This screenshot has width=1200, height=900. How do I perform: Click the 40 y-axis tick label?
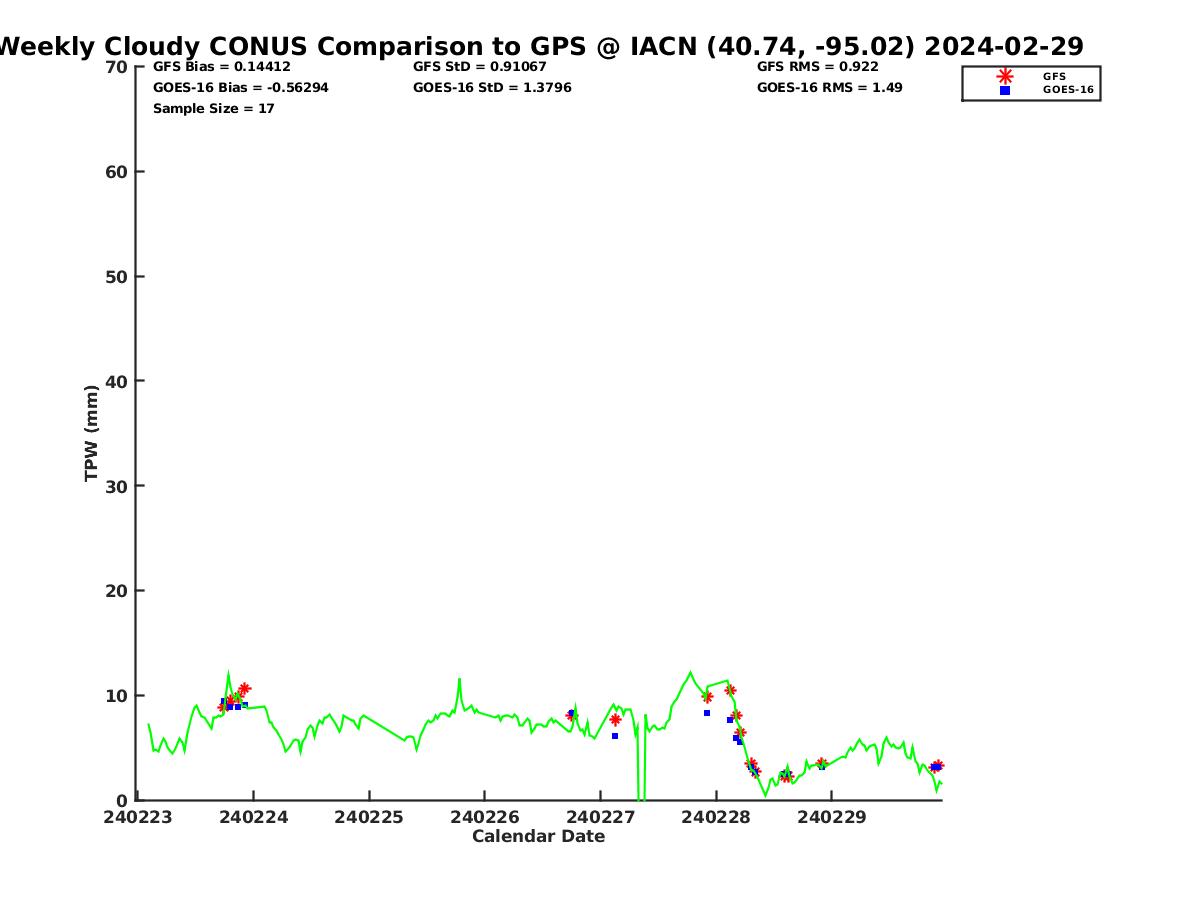click(x=117, y=381)
